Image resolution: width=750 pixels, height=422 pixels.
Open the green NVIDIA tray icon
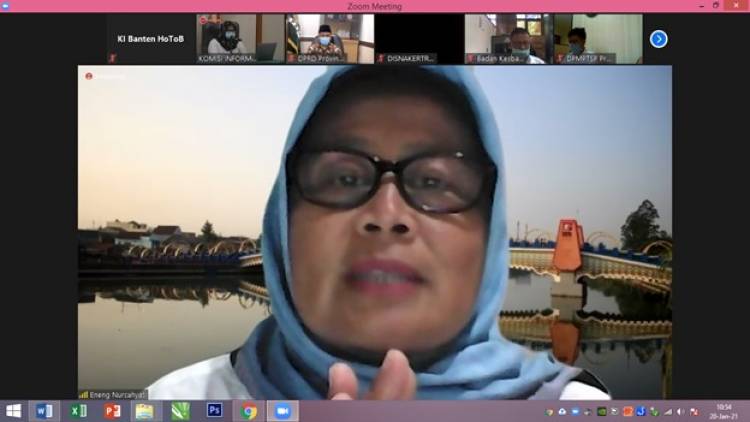(602, 412)
